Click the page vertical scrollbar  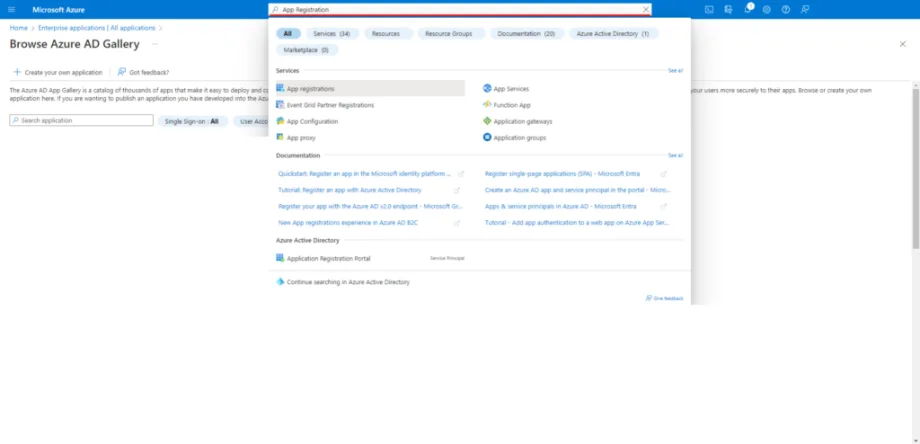click(916, 167)
